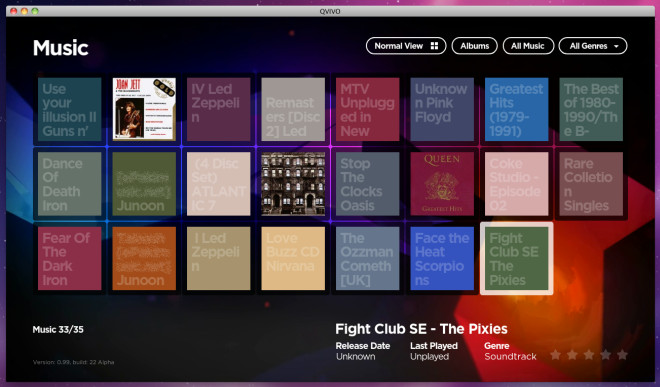Open the Unknown Pink Floyd album tile
The image size is (660, 387).
(442, 109)
